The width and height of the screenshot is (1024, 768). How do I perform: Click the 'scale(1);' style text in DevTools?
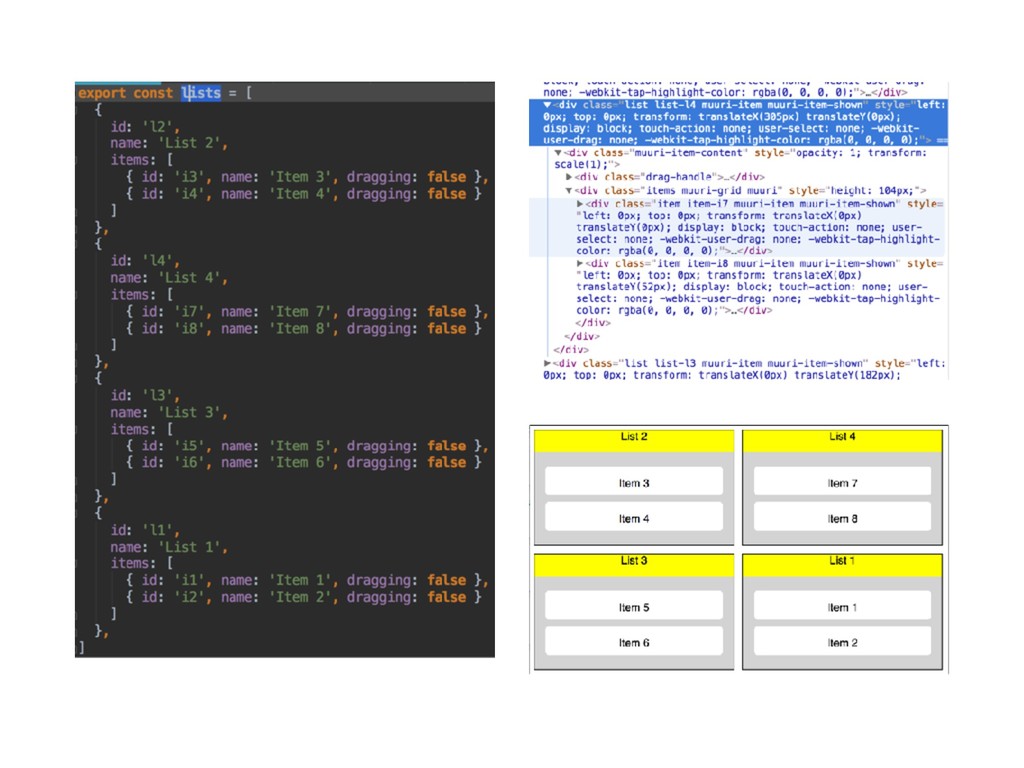[583, 165]
